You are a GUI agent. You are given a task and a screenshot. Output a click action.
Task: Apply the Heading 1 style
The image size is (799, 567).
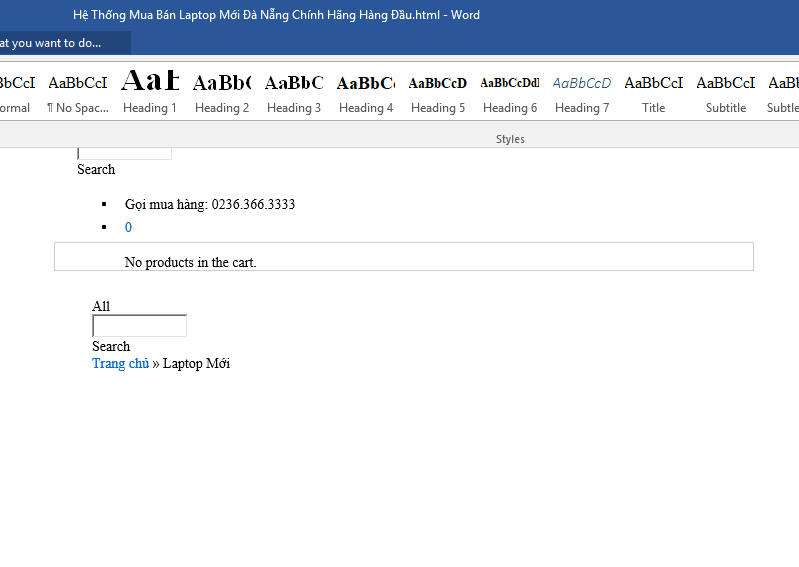click(x=150, y=93)
